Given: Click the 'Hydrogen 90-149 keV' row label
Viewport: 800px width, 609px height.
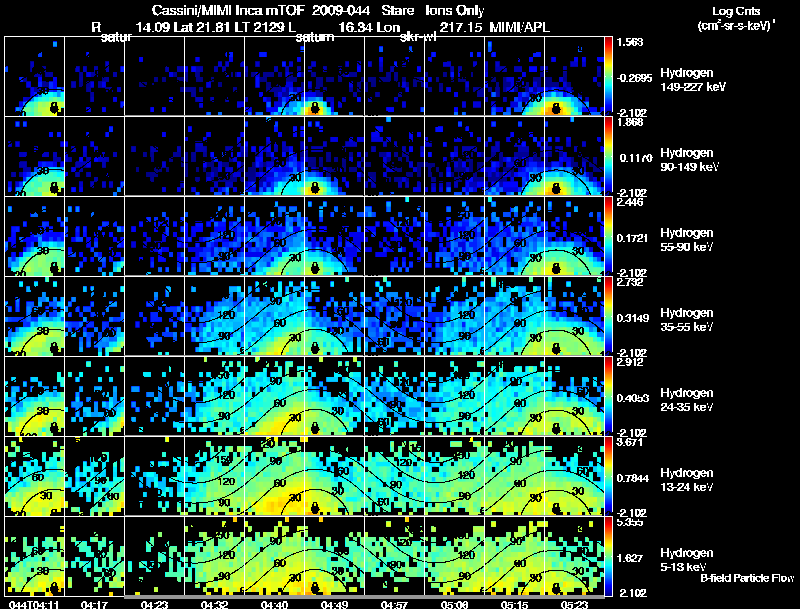Looking at the screenshot, I should point(690,160).
